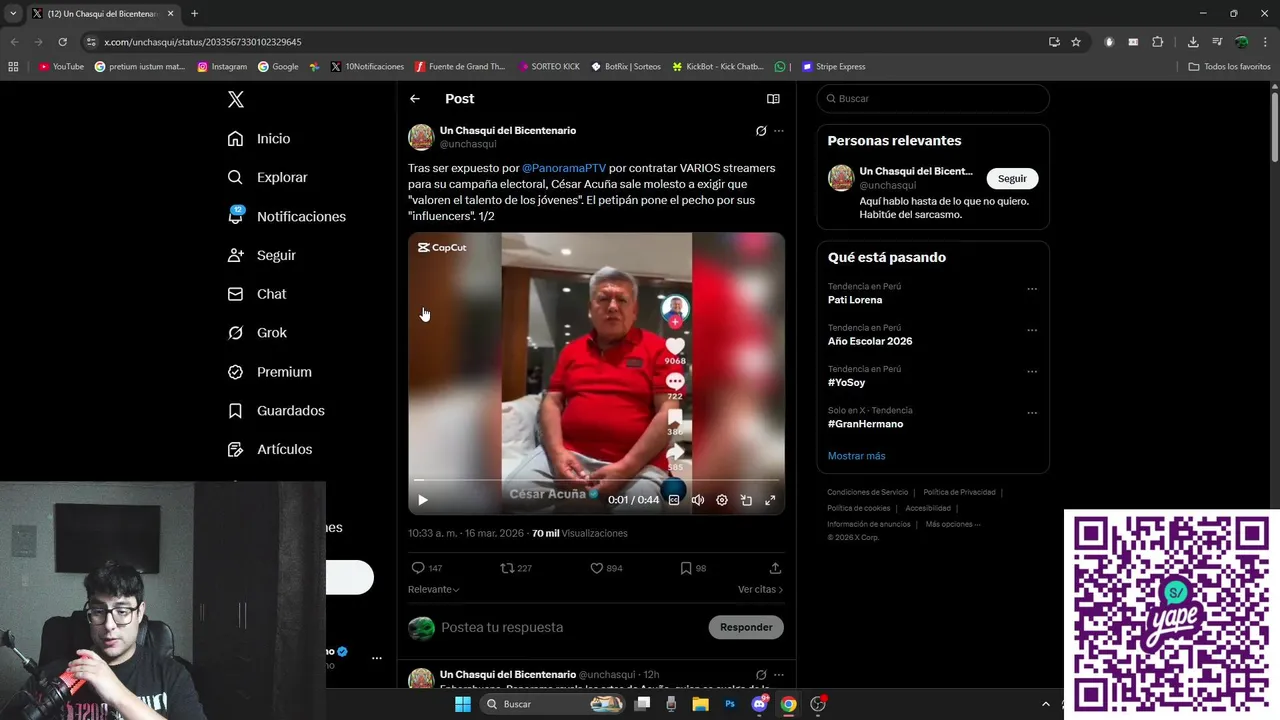The width and height of the screenshot is (1280, 720).
Task: Open OBS Studio from the taskbar
Action: click(x=818, y=704)
